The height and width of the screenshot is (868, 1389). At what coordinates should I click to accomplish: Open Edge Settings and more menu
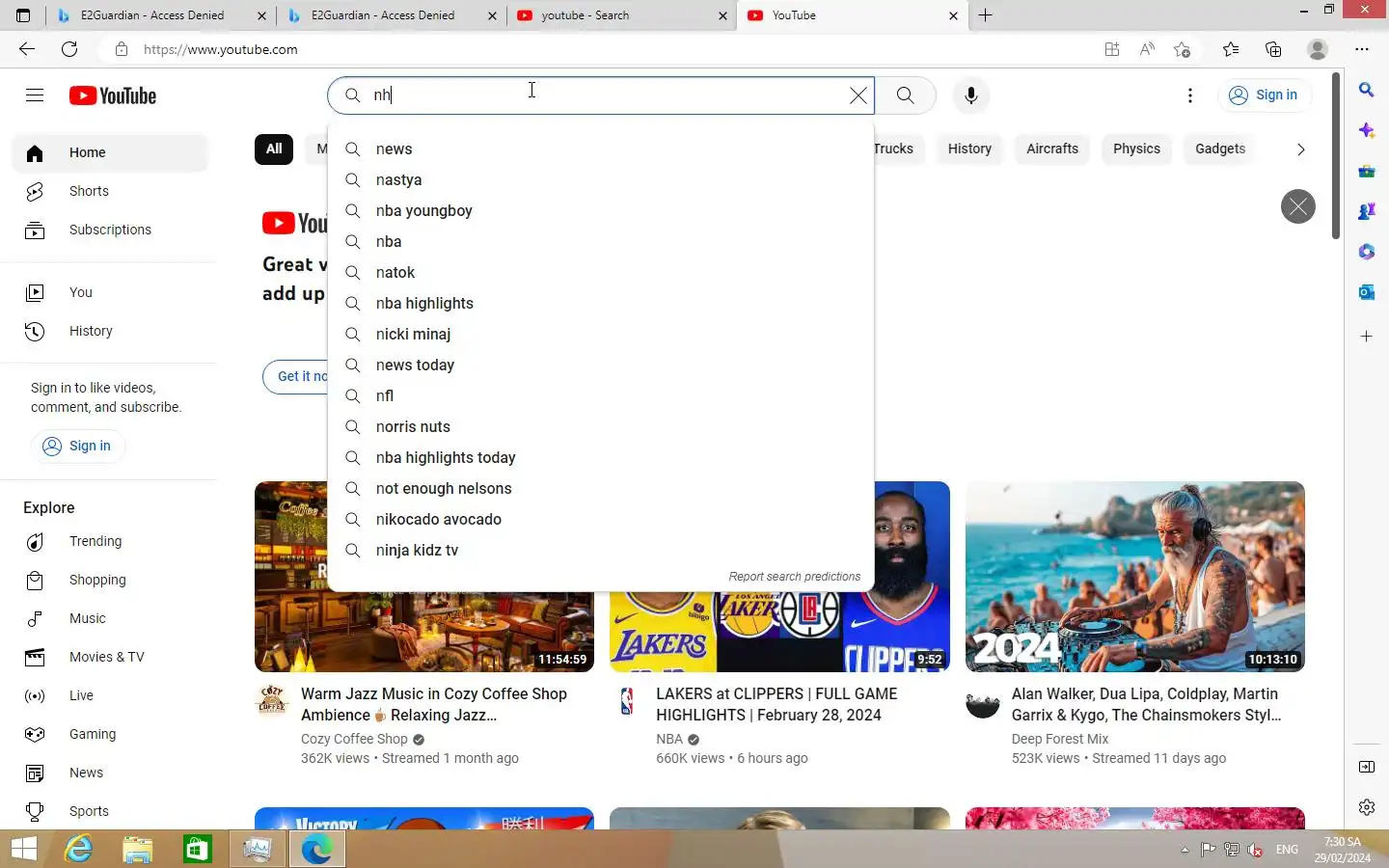pos(1361,49)
